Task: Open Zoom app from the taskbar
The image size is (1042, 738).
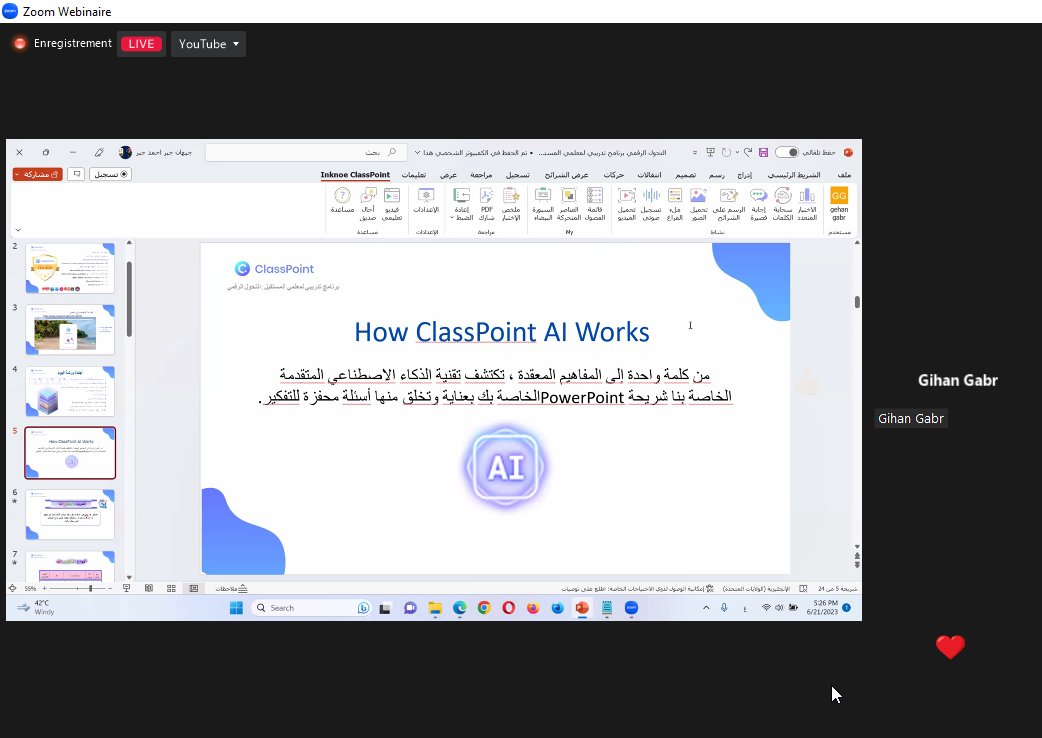Action: [x=631, y=608]
